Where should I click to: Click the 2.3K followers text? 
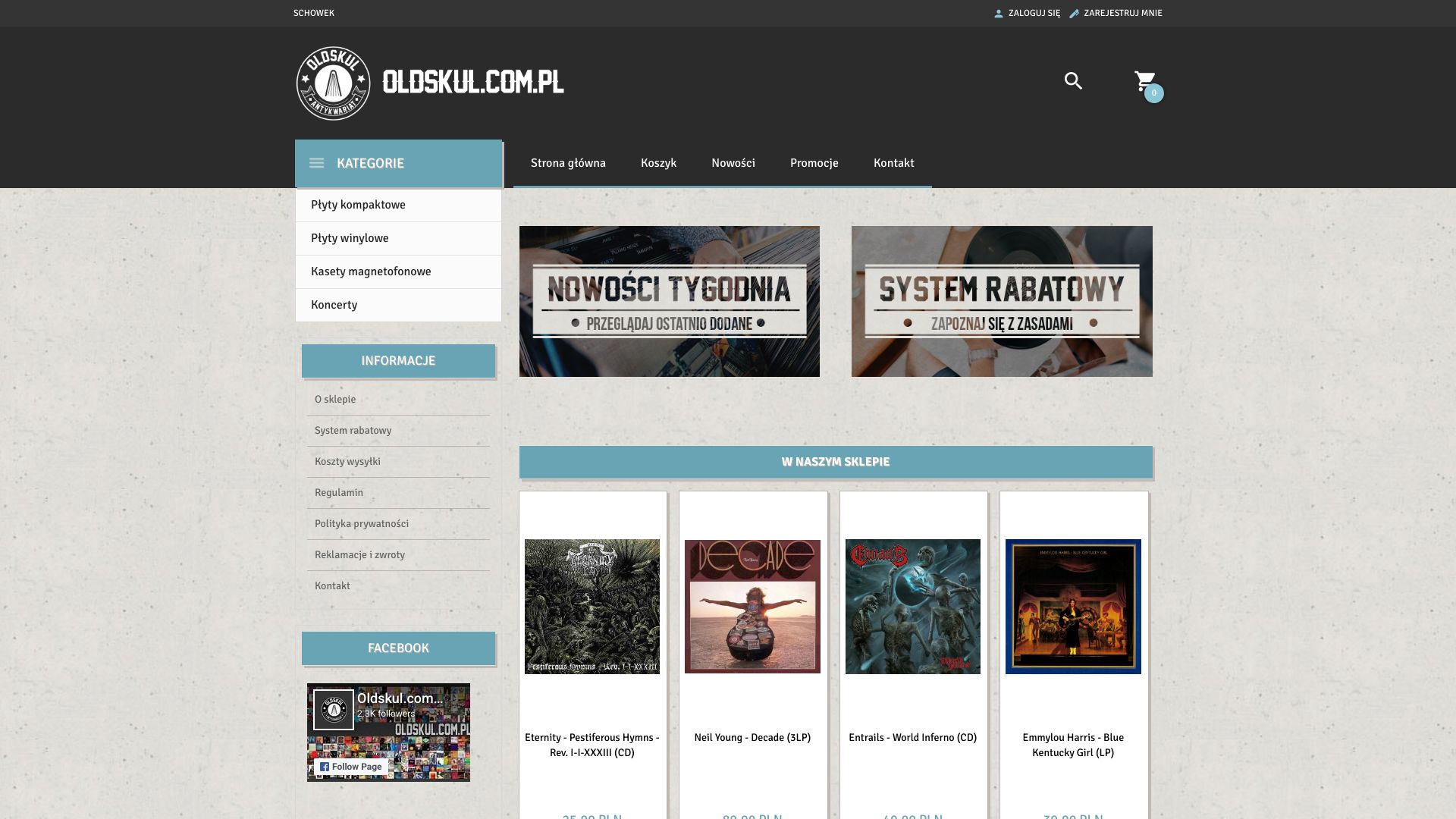386,714
